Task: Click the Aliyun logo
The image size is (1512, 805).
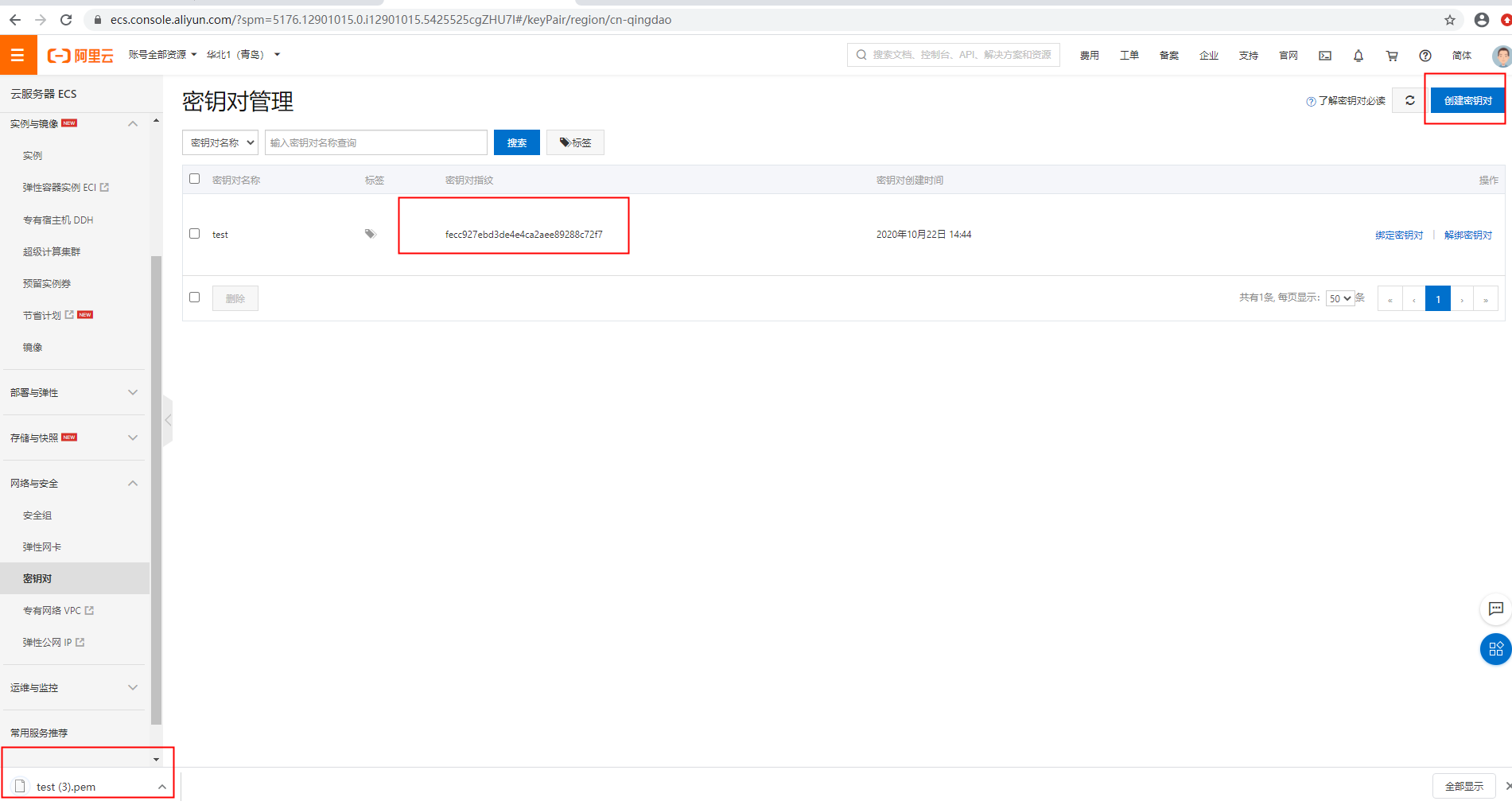Action: pos(80,55)
